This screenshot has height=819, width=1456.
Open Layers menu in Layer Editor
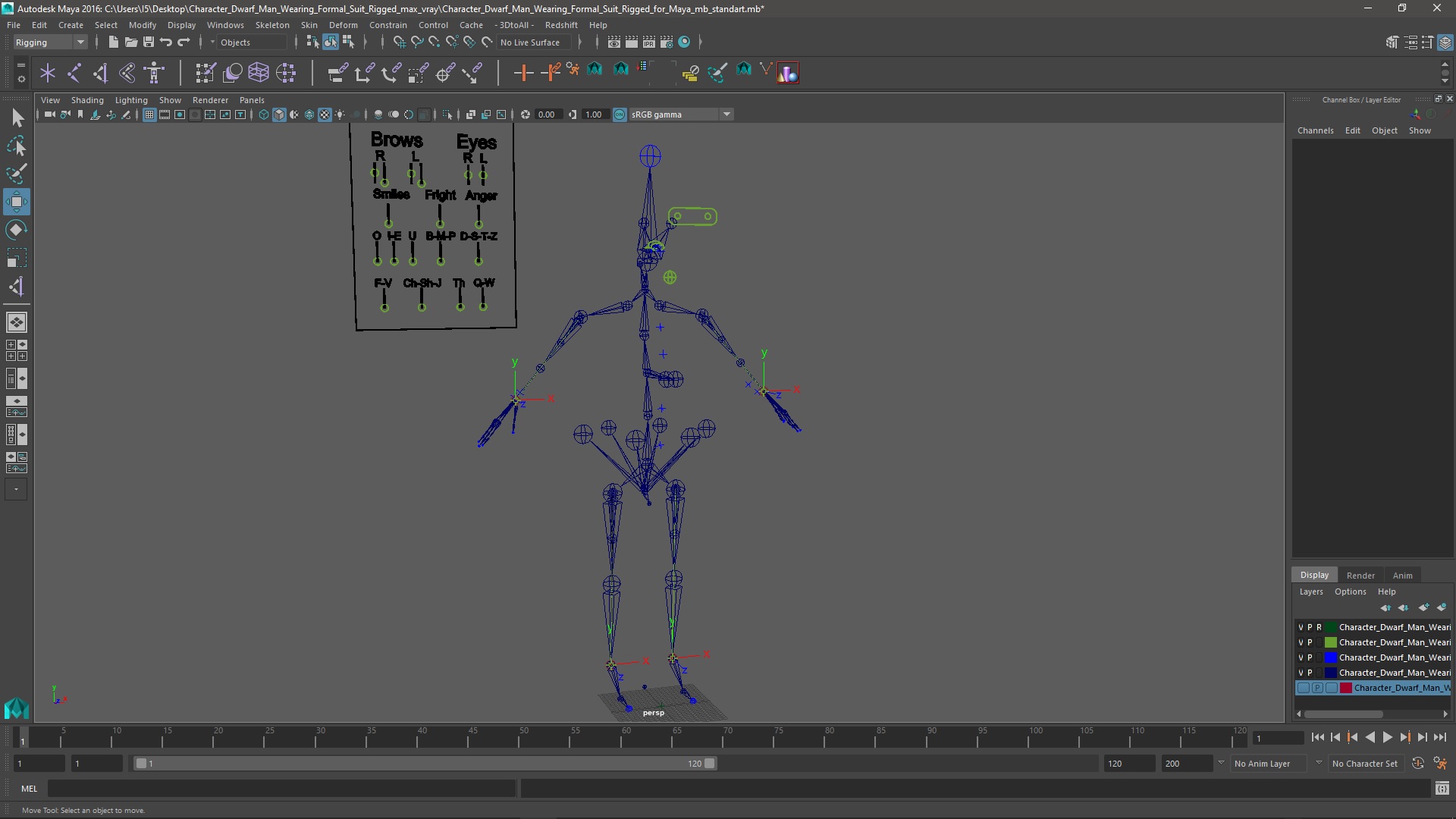1310,591
